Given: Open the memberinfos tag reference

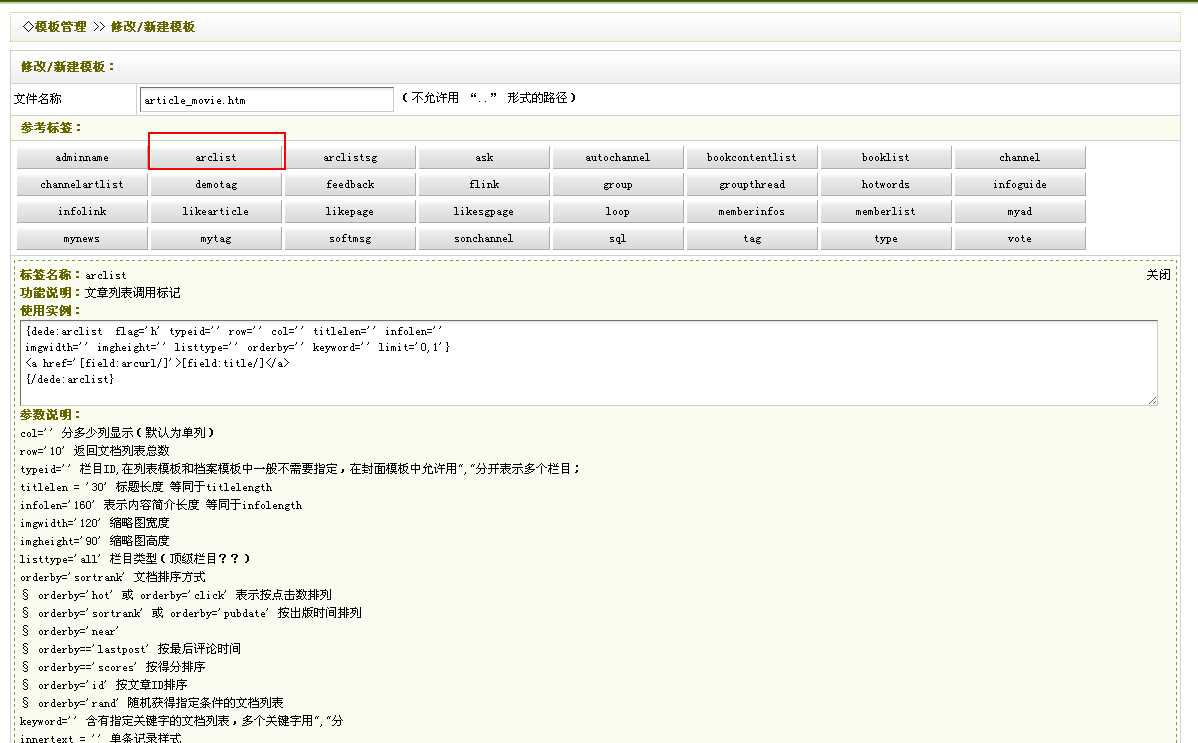Looking at the screenshot, I should click(752, 212).
